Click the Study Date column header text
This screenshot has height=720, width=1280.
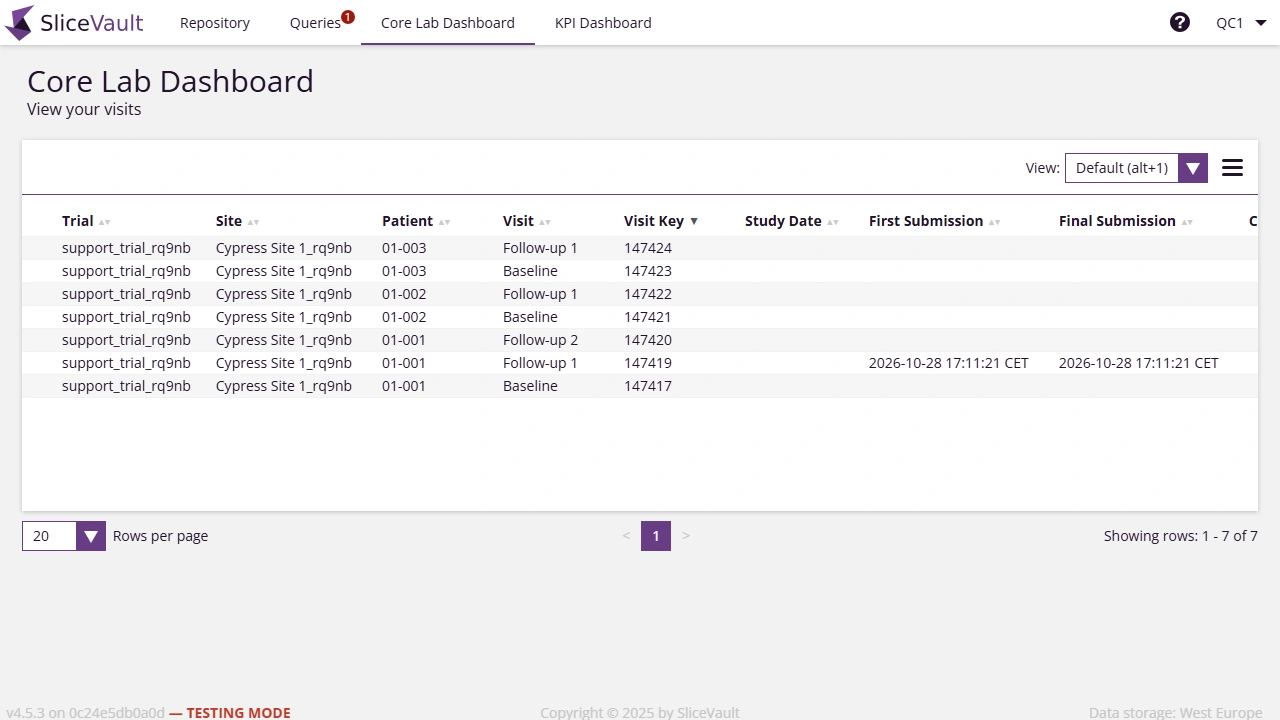[783, 221]
